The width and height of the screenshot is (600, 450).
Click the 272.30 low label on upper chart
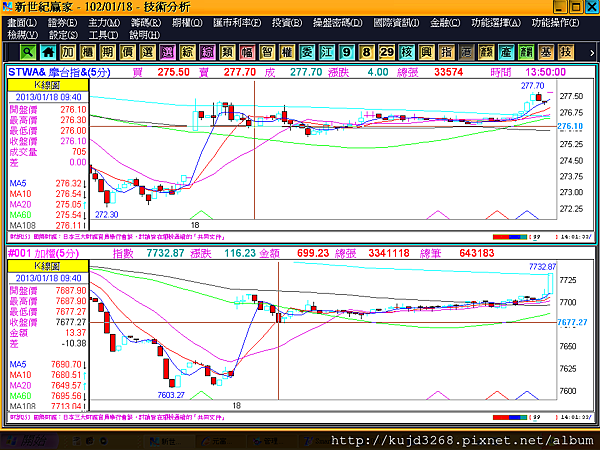pos(107,215)
